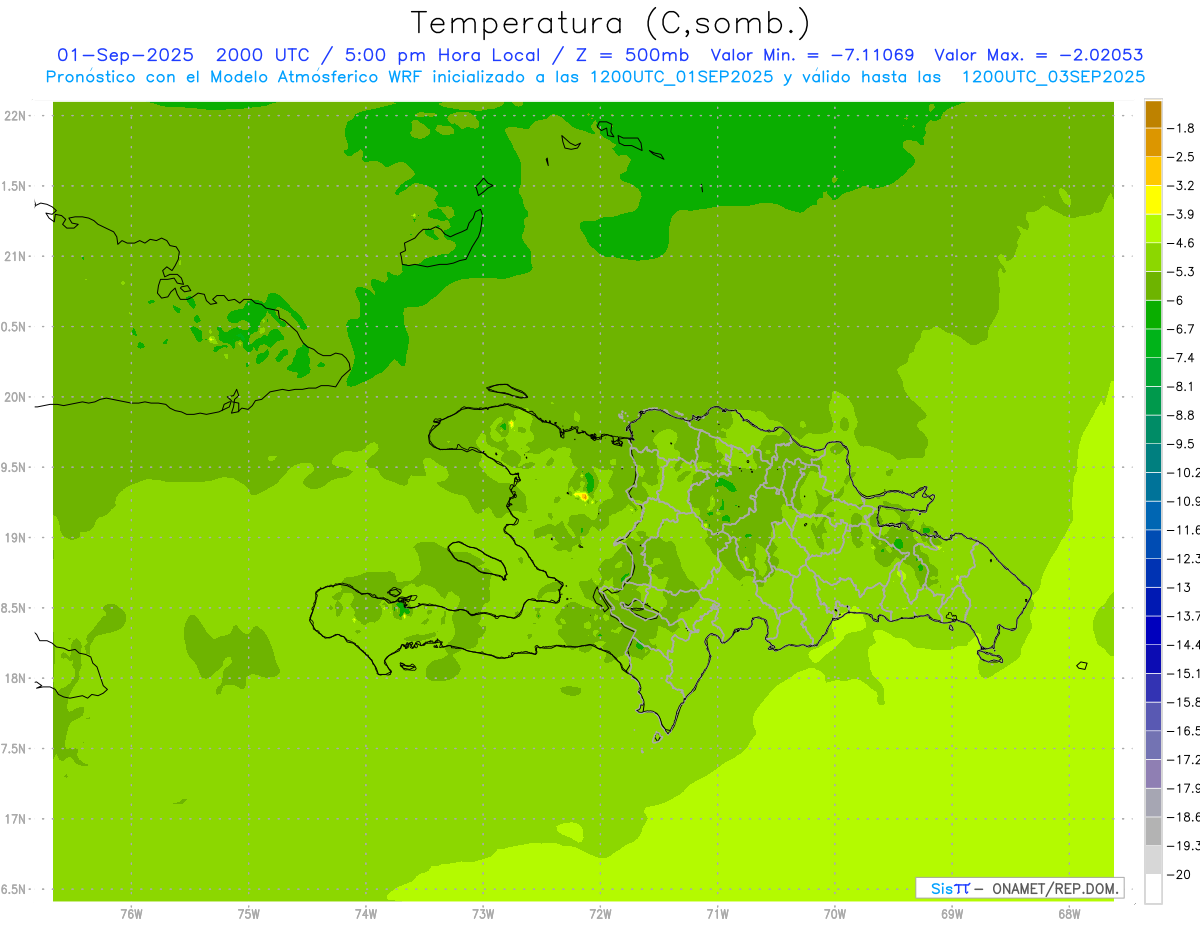The width and height of the screenshot is (1200, 927).
Task: Click the '1200UTC_03SEP2025' valid-until text
Action: (x=1053, y=77)
